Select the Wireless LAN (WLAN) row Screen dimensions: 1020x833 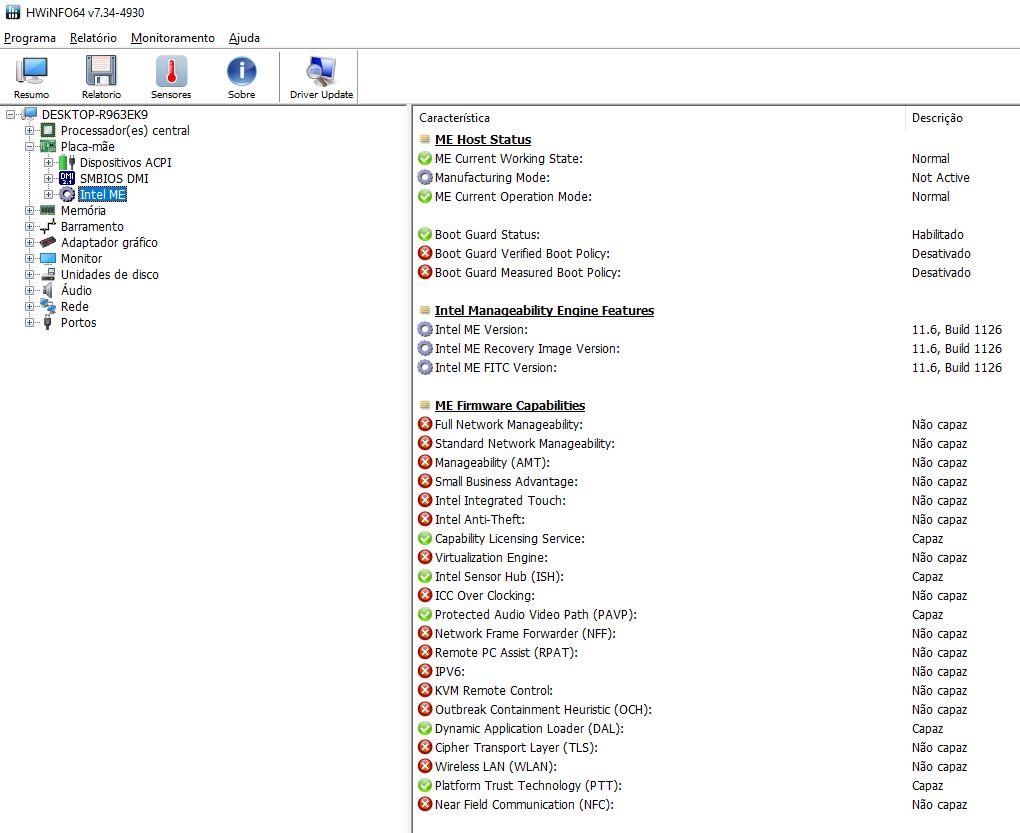point(716,766)
